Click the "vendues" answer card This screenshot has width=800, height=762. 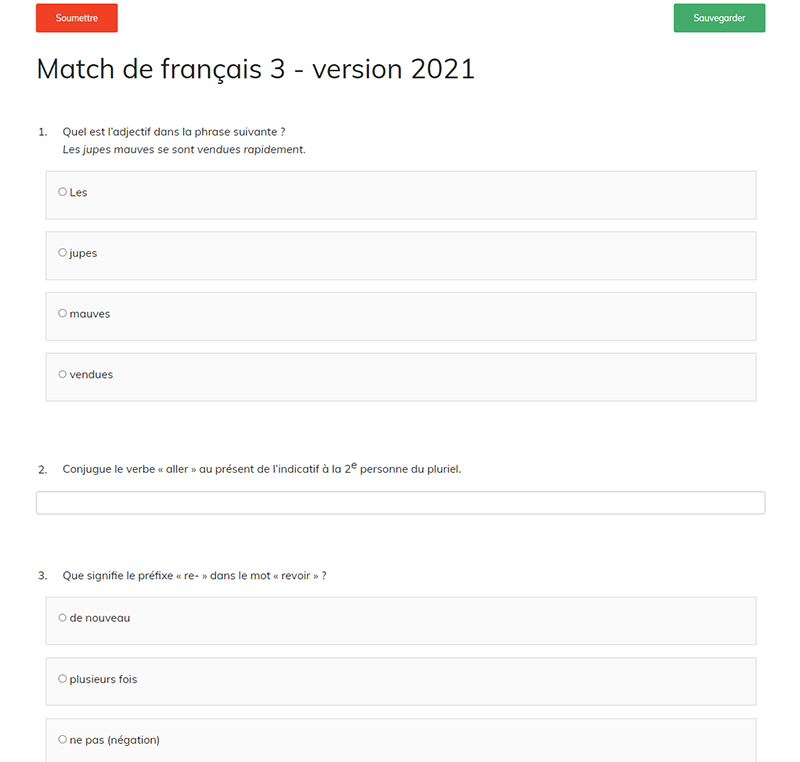click(400, 377)
